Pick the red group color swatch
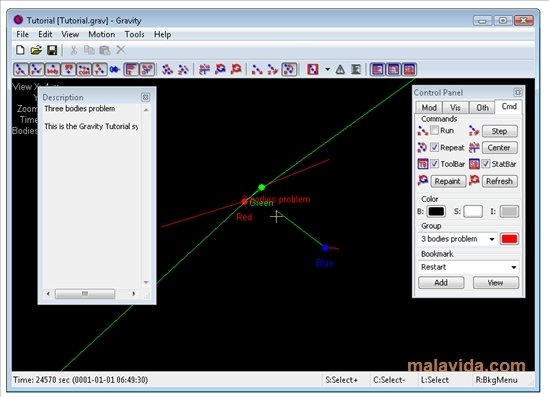 509,239
